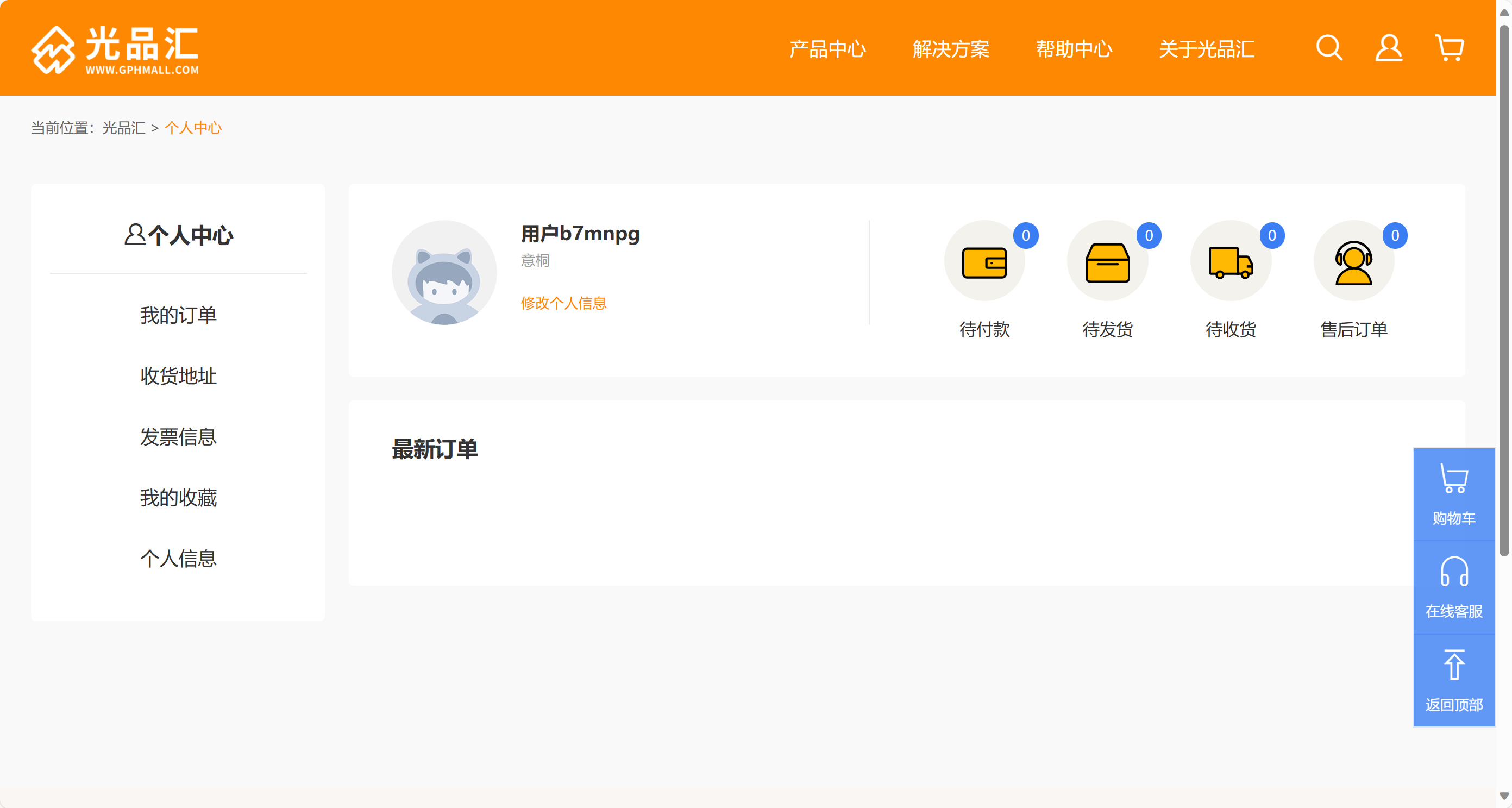This screenshot has width=1512, height=808.
Task: Open 关于光品汇 in the top navigation
Action: coord(1207,49)
